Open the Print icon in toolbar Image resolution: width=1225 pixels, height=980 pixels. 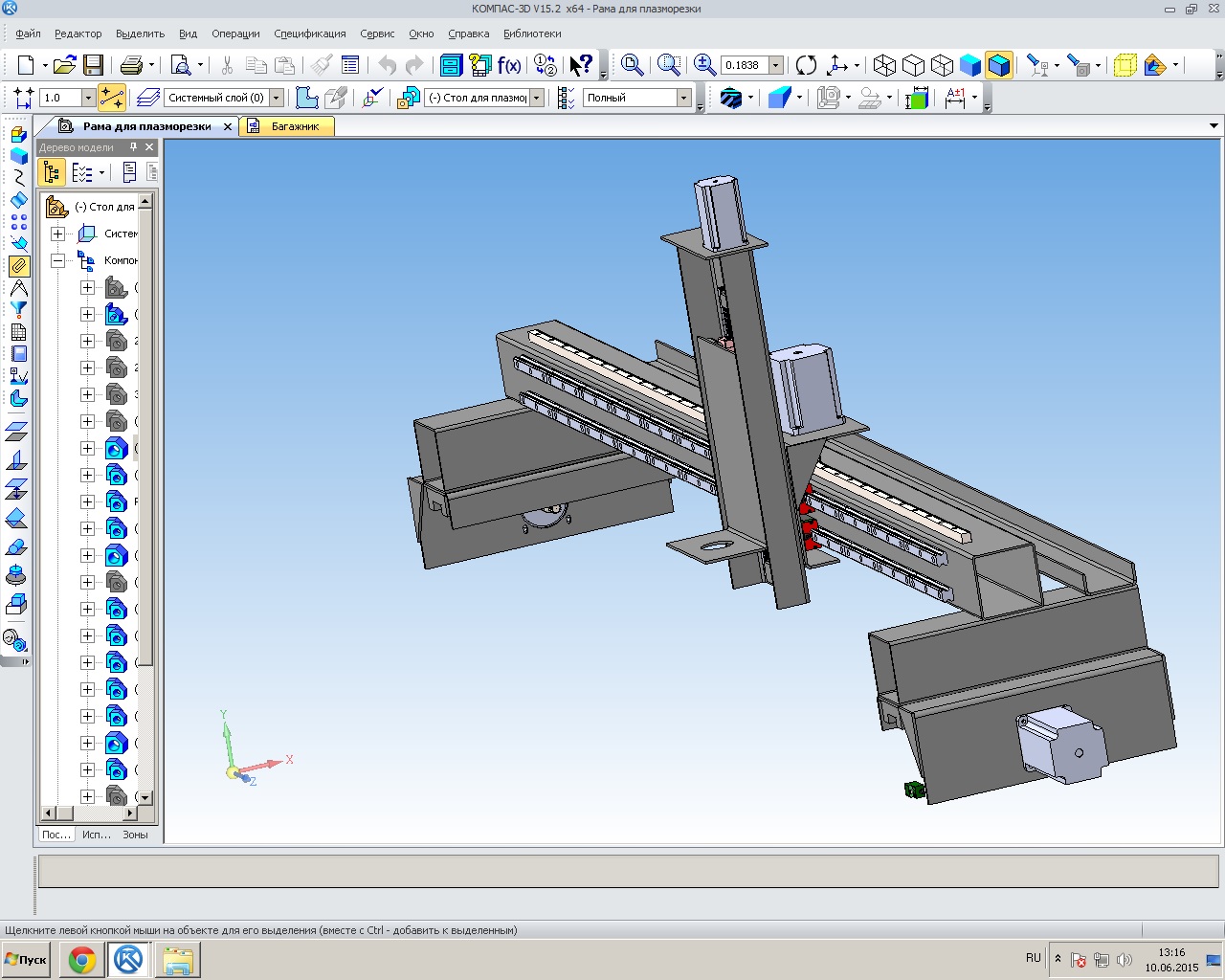[131, 65]
